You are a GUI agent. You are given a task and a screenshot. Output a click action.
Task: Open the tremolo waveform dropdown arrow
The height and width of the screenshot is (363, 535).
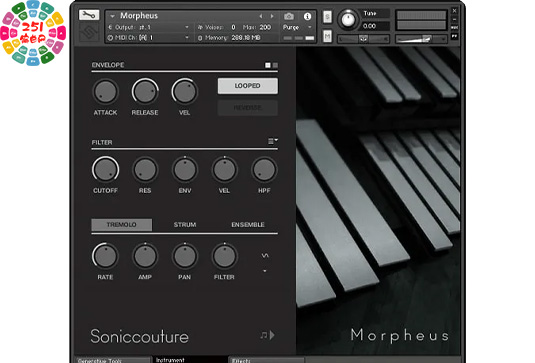265,271
